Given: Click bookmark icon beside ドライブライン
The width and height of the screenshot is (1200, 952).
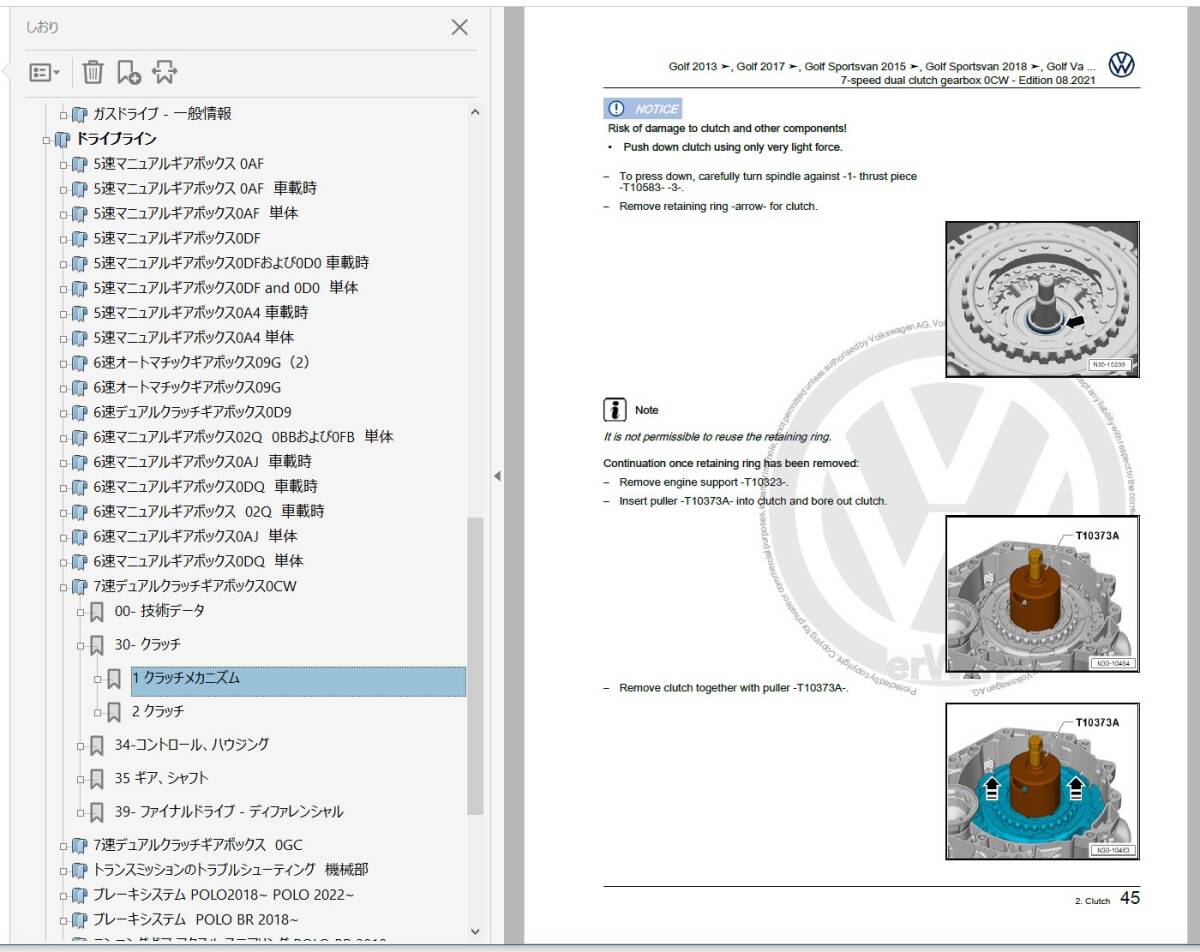Looking at the screenshot, I should tap(62, 140).
